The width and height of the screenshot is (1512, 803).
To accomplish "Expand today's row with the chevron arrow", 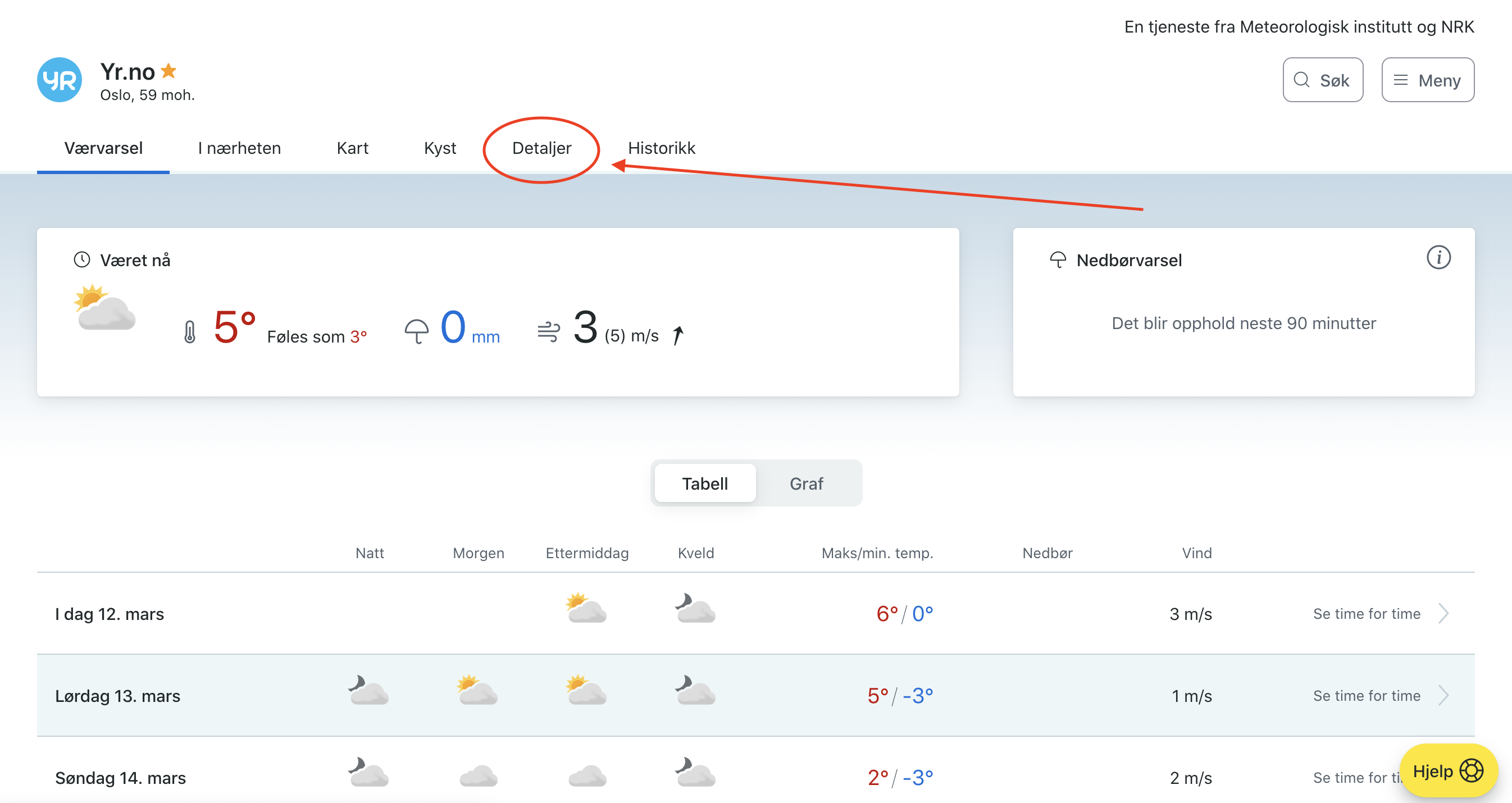I will (1444, 613).
